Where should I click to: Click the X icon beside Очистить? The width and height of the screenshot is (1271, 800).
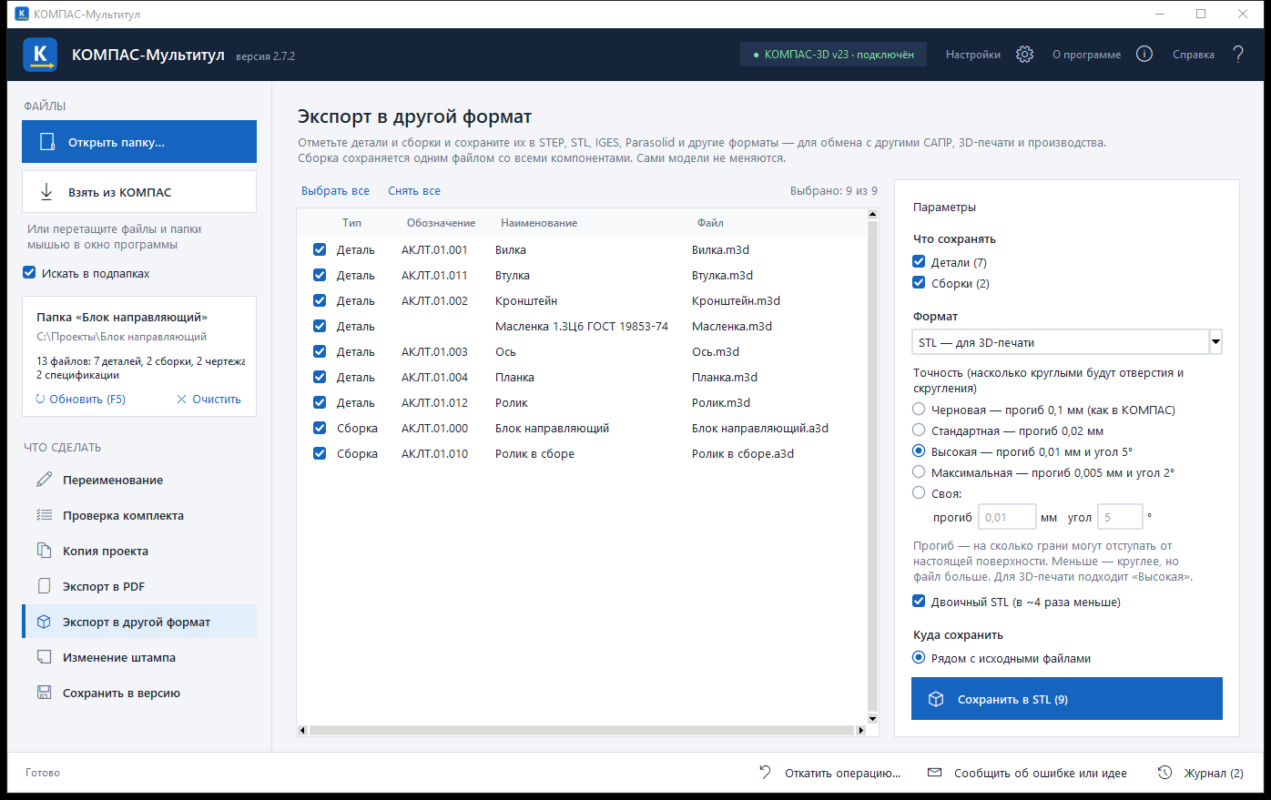pos(181,399)
